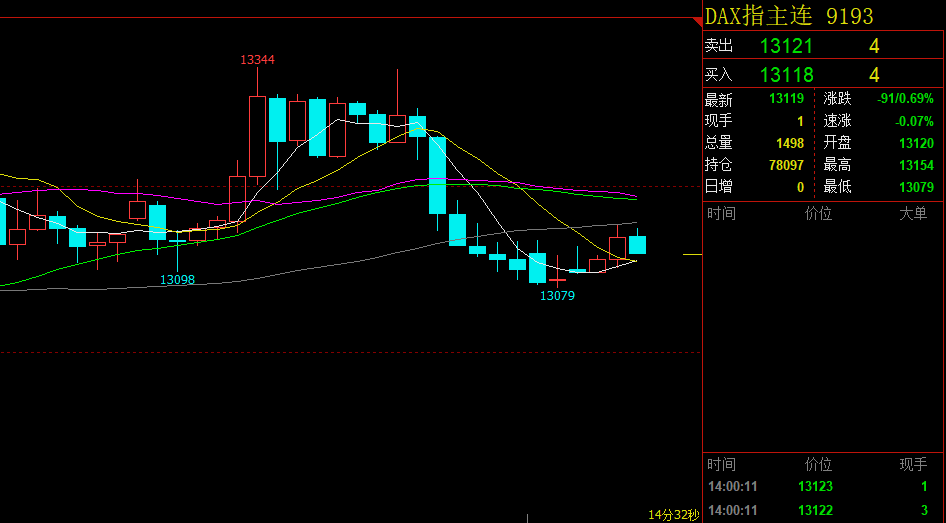This screenshot has width=946, height=523.
Task: Click the sell volume 4 beside 13121
Action: point(874,46)
